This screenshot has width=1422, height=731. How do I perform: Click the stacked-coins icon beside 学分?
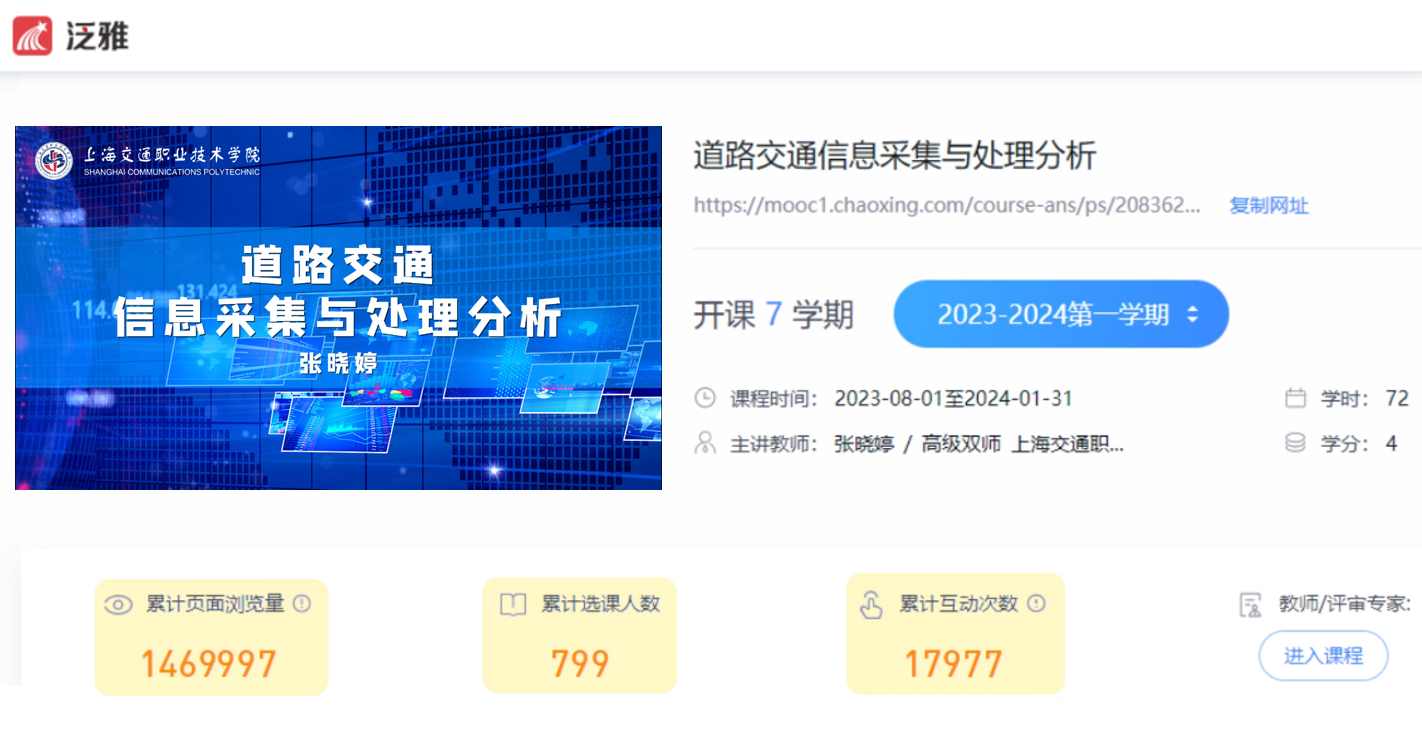tap(1295, 443)
